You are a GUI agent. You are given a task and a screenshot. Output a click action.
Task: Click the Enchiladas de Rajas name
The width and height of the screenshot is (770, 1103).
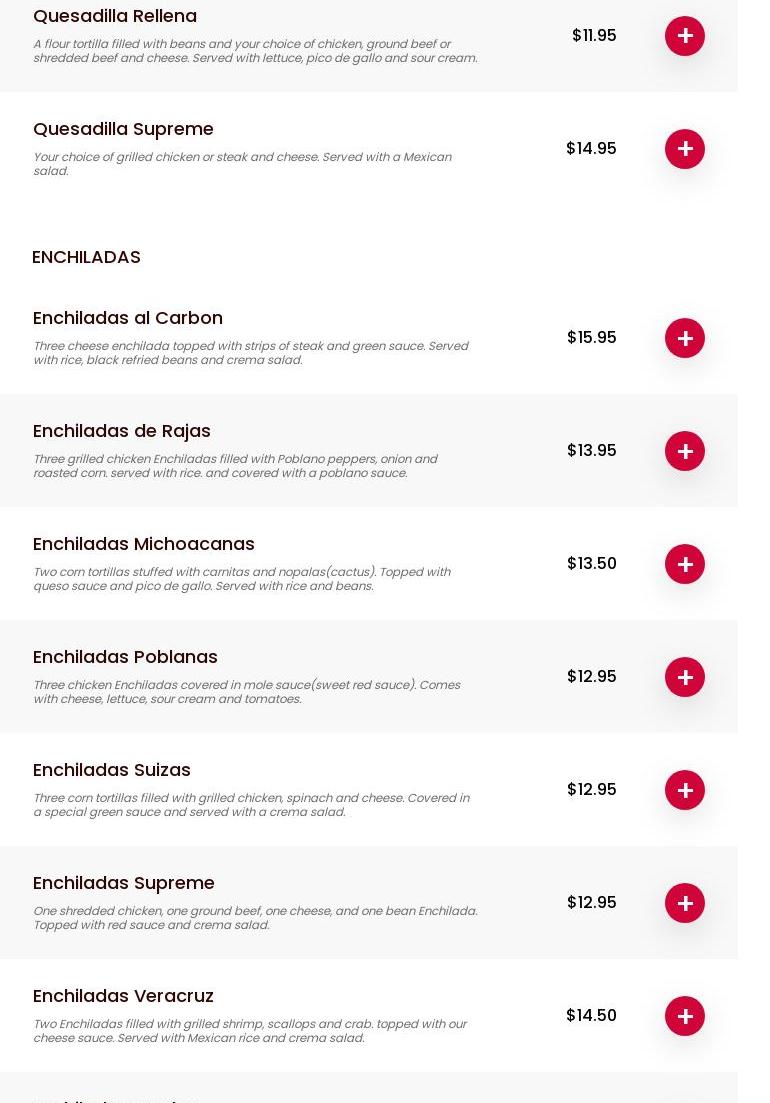tap(122, 431)
